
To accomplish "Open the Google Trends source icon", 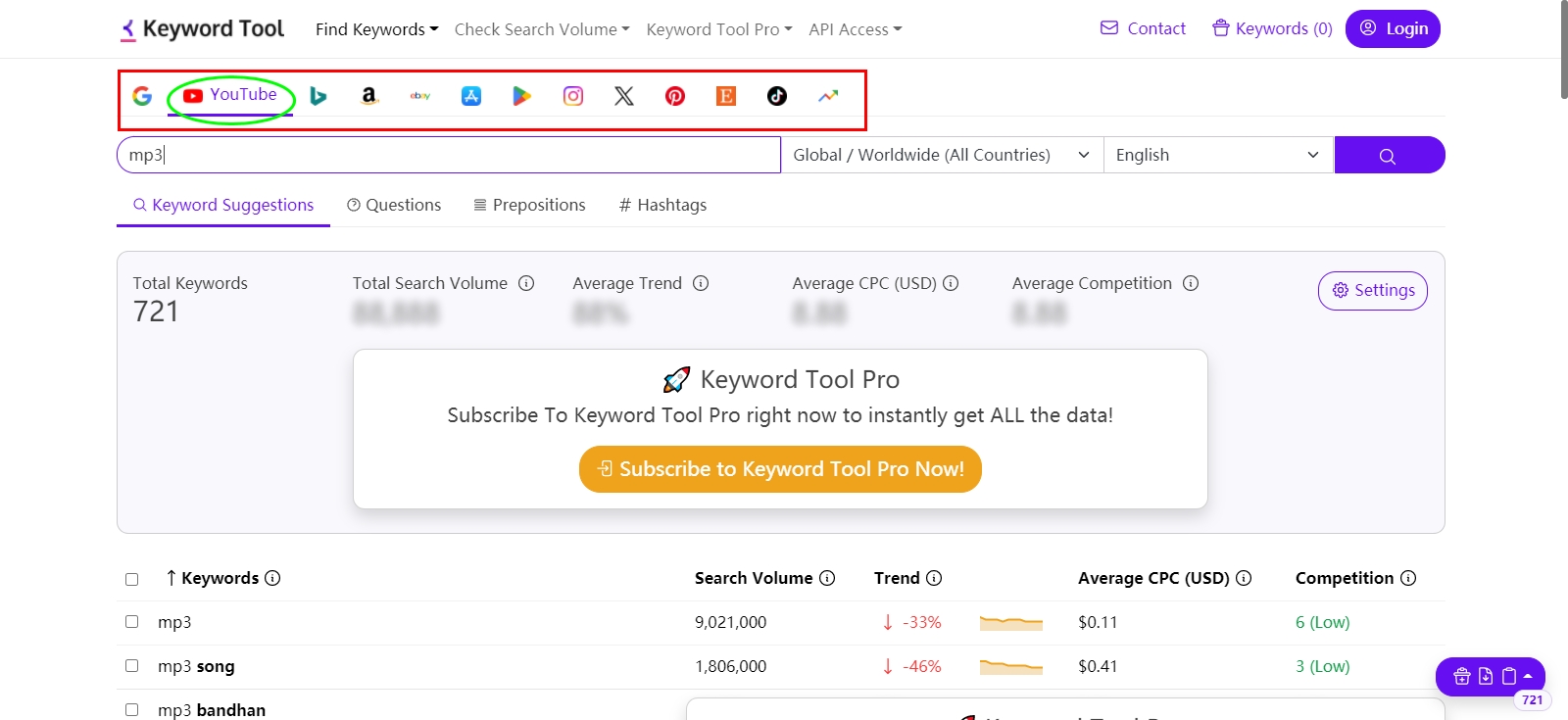I will point(828,96).
